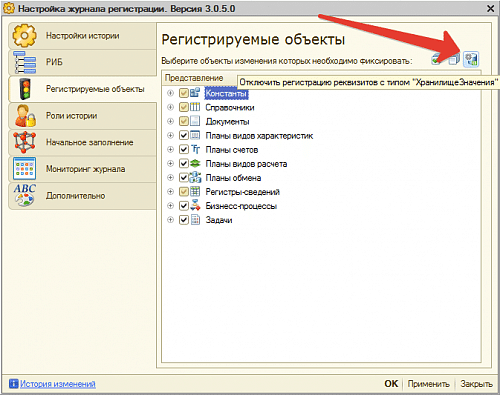Open Настройки истории via its gear icon
This screenshot has height=395, width=500.
coord(24,35)
